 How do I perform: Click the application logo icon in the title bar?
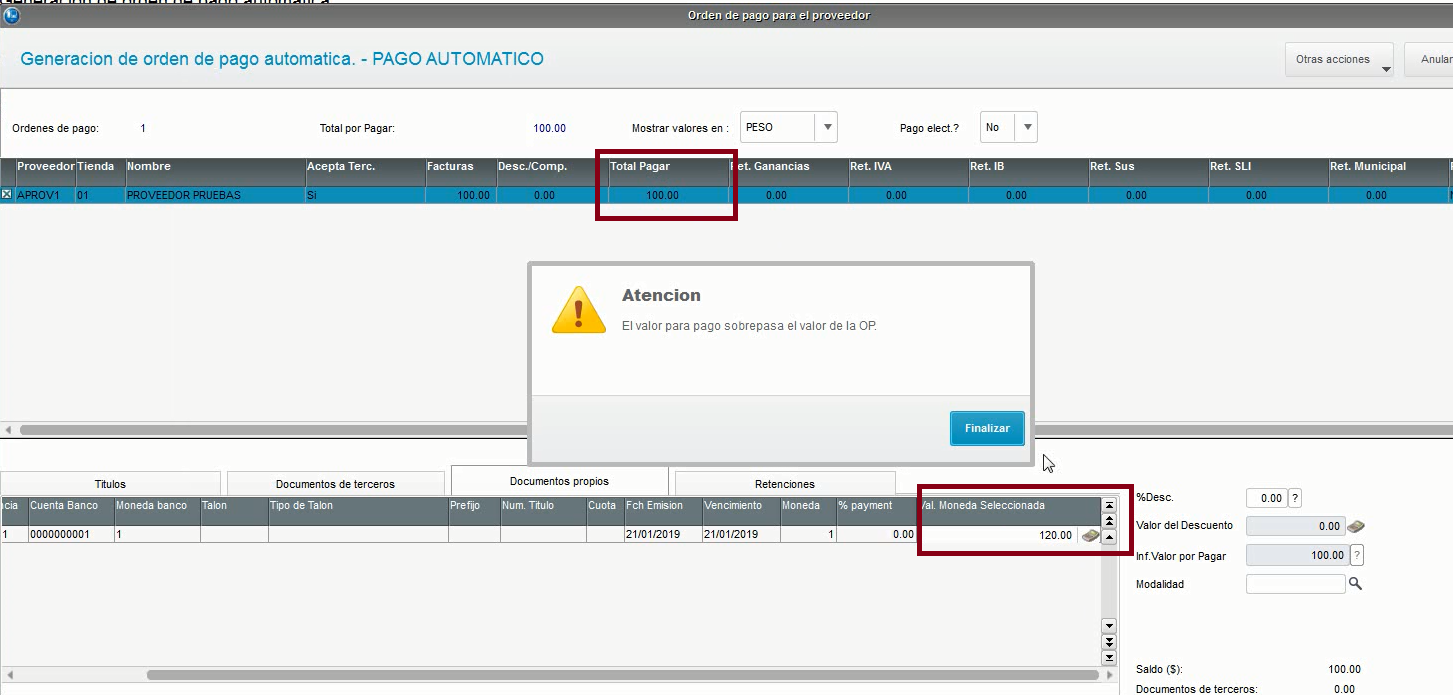(13, 15)
